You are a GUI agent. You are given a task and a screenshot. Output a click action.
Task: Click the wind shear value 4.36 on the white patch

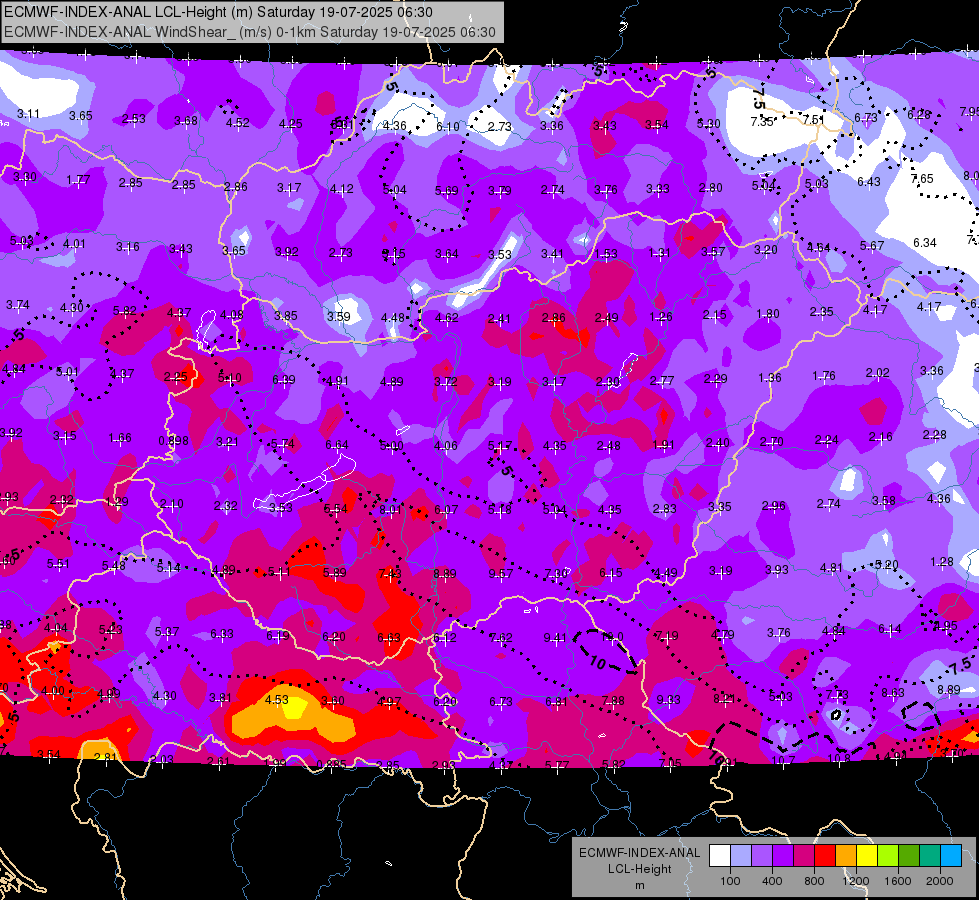click(394, 126)
